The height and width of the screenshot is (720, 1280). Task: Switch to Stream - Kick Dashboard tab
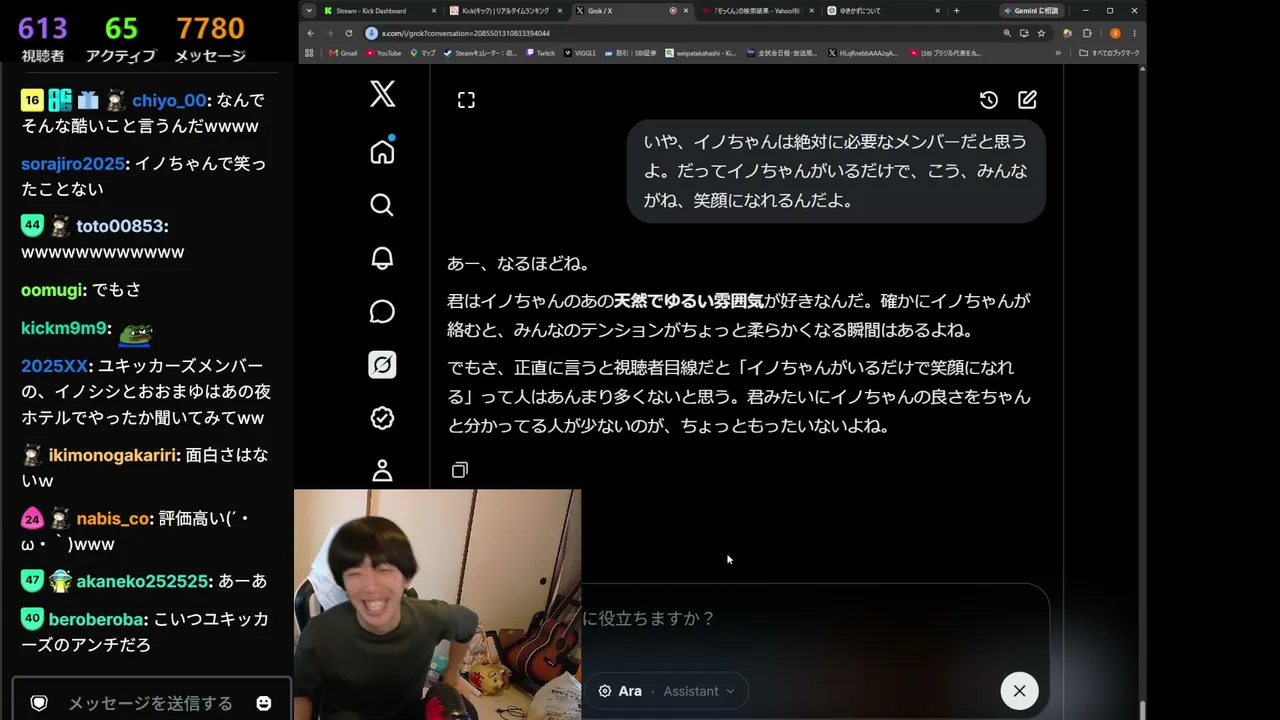coord(379,10)
